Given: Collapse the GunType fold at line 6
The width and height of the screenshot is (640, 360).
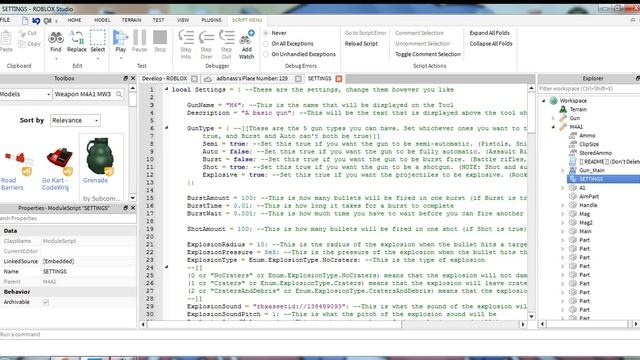Looking at the screenshot, I should [167, 128].
